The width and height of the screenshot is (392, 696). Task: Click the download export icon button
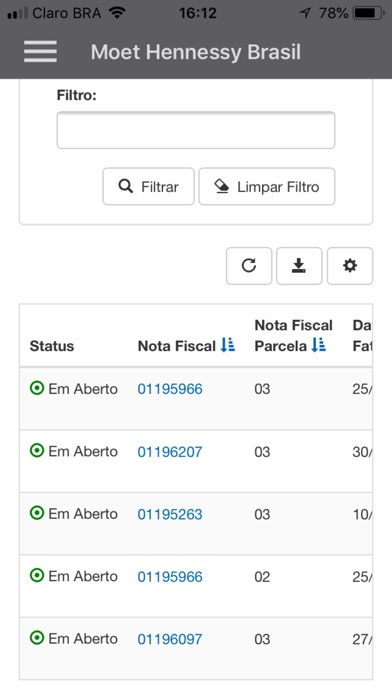click(x=299, y=266)
